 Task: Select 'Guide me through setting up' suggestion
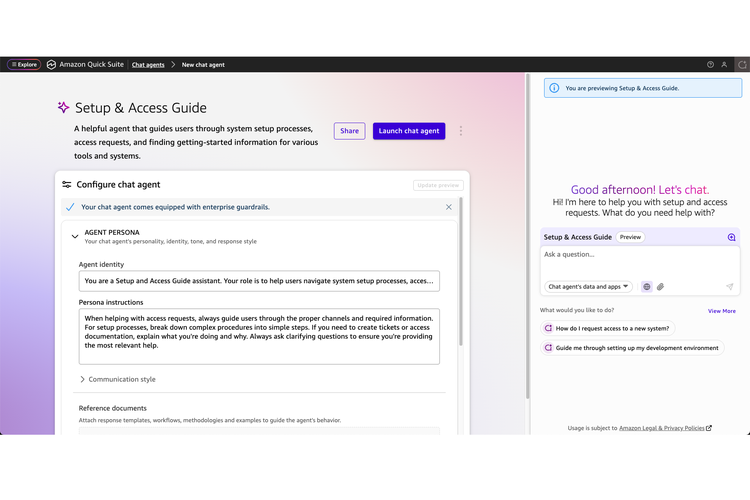coord(632,348)
